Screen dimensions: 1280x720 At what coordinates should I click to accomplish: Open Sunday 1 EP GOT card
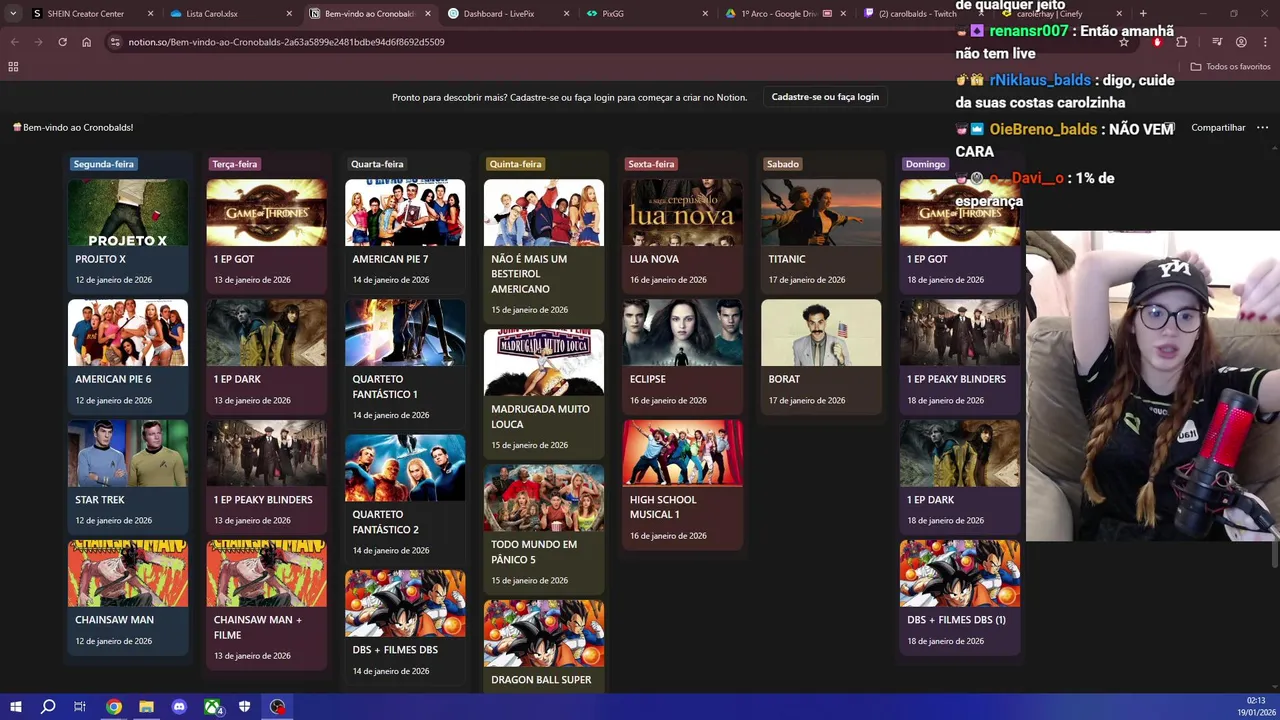[960, 236]
